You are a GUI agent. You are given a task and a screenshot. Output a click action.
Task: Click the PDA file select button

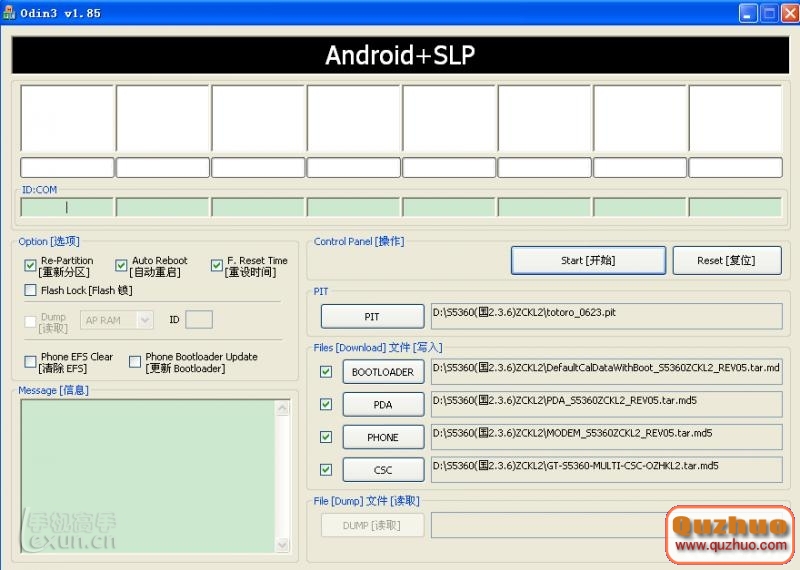point(383,405)
